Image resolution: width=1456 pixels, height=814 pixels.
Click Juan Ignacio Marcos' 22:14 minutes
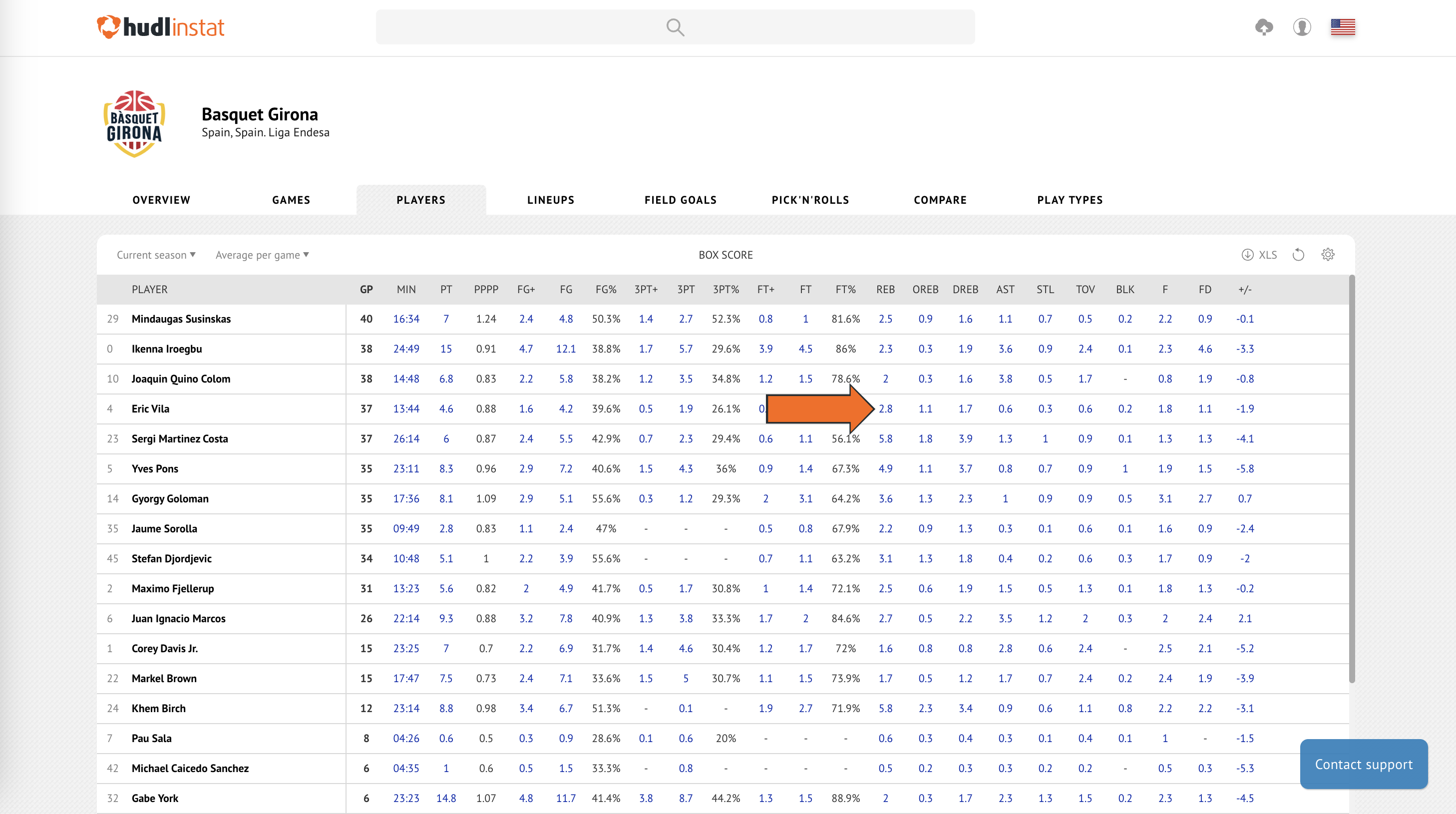406,618
